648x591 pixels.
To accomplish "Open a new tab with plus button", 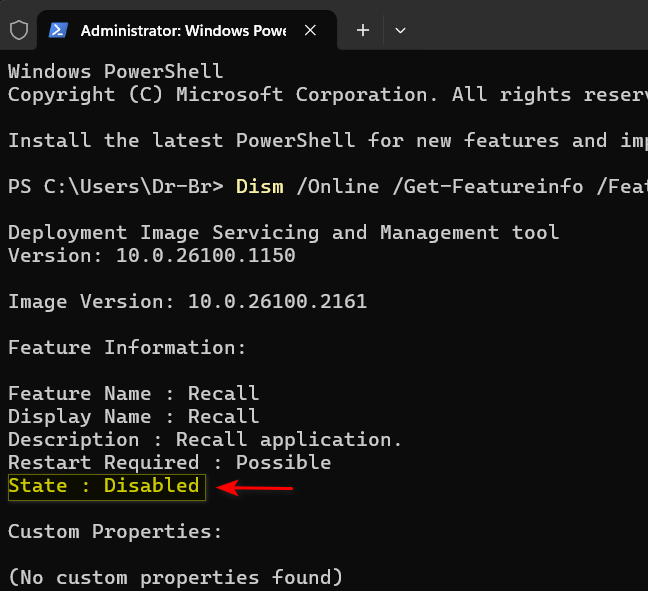I will point(363,30).
